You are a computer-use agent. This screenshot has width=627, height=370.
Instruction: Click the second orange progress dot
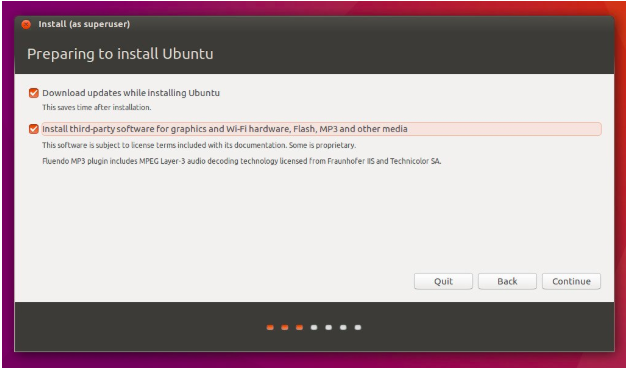point(285,327)
